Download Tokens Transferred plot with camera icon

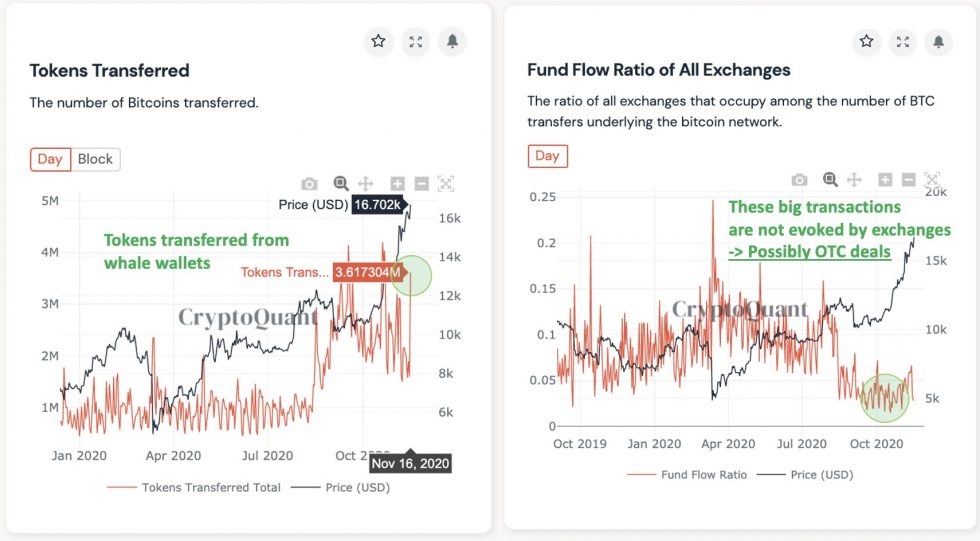point(310,184)
